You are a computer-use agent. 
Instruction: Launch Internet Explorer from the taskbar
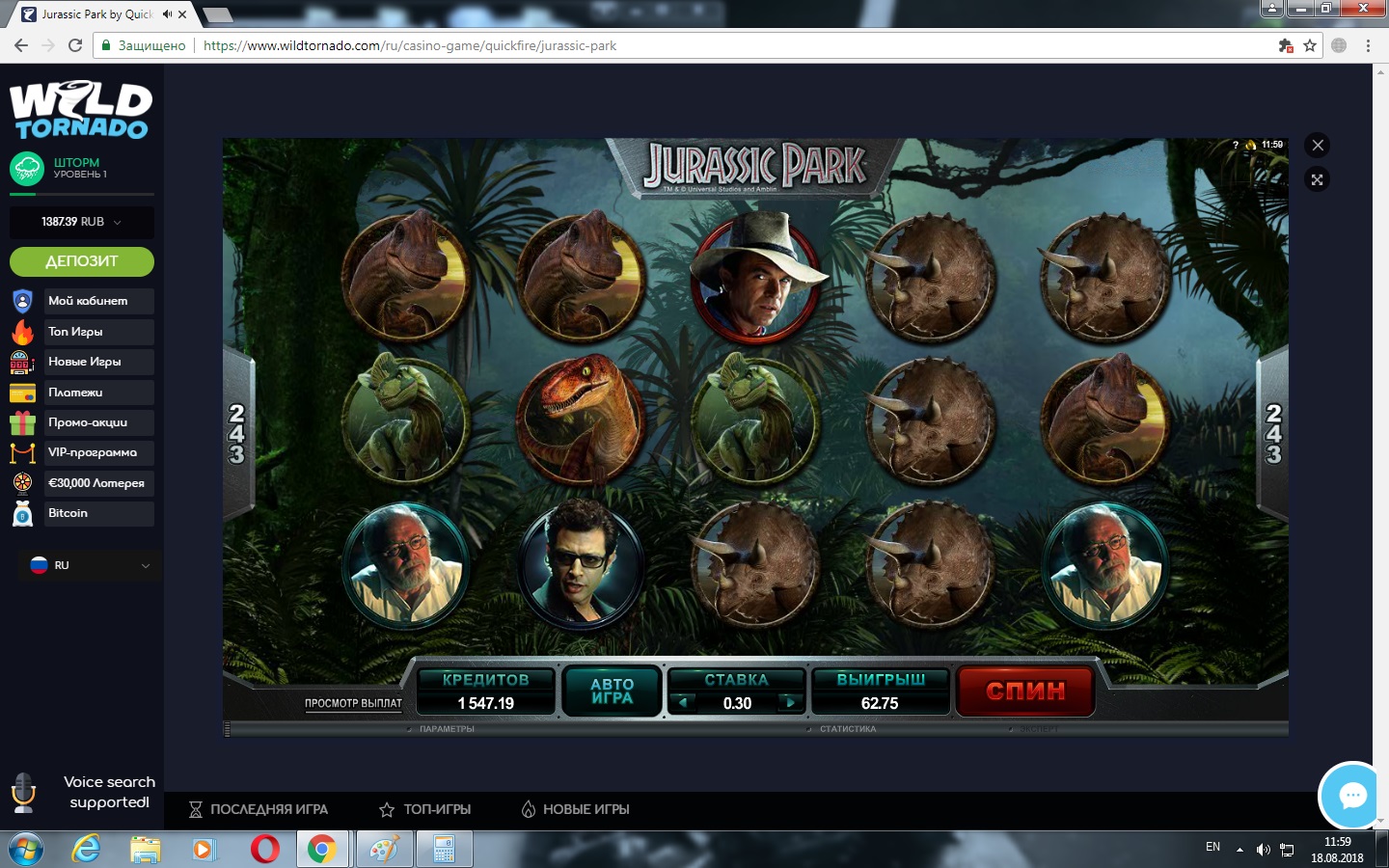pyautogui.click(x=87, y=850)
